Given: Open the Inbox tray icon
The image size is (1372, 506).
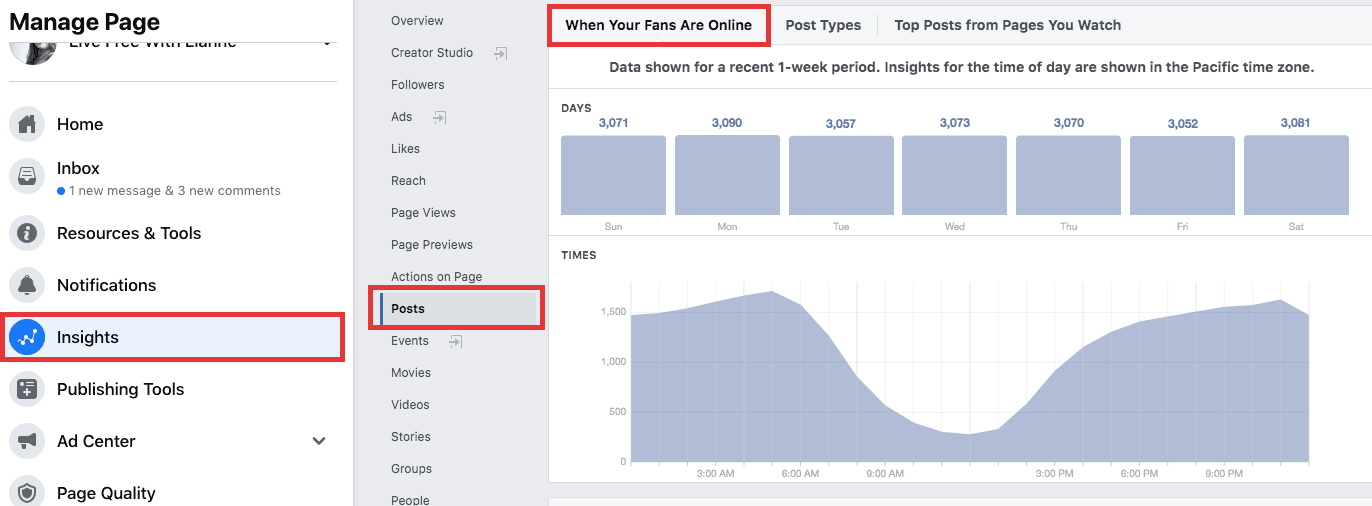Looking at the screenshot, I should point(27,177).
